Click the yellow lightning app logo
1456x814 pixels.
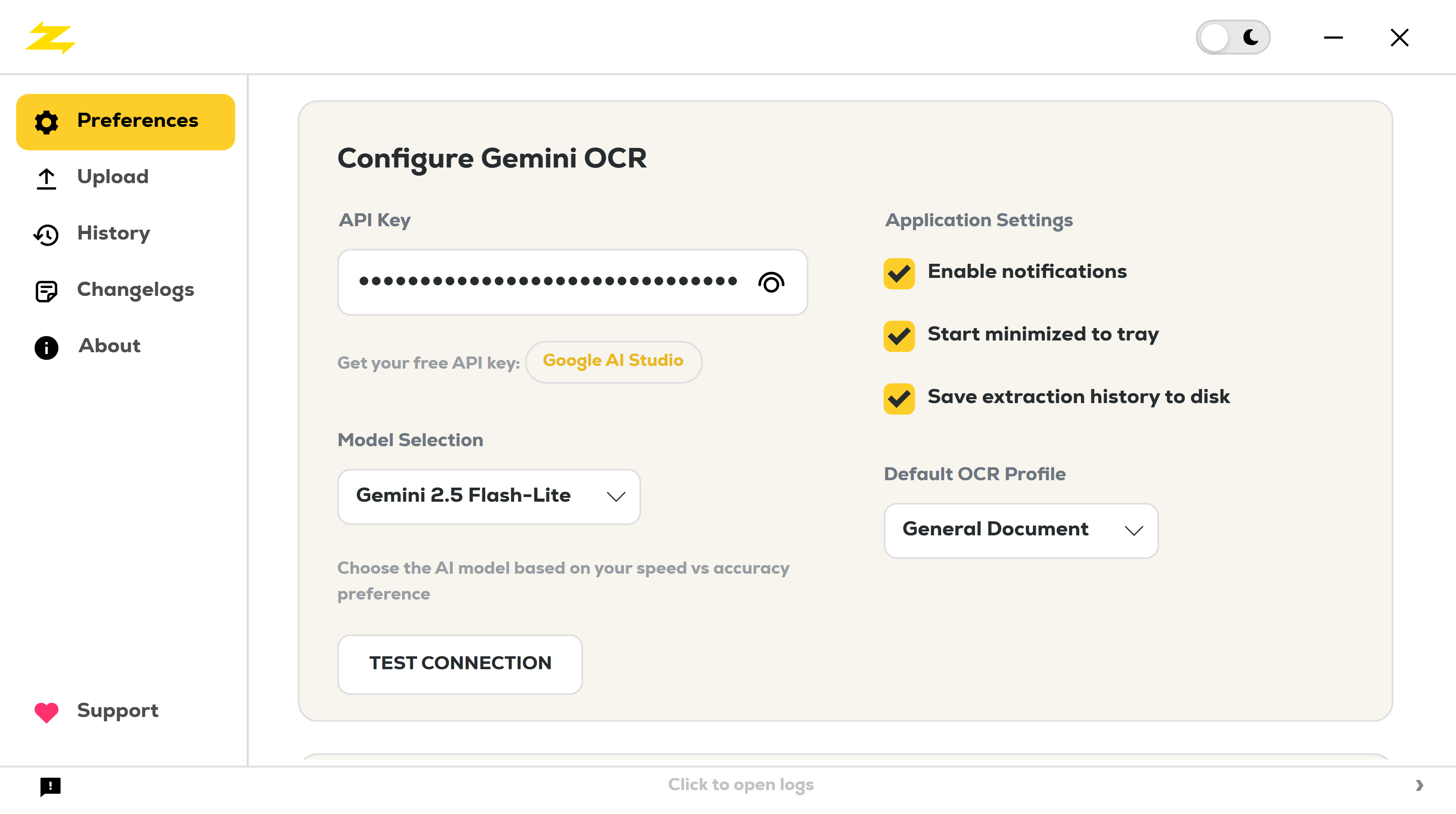click(50, 38)
